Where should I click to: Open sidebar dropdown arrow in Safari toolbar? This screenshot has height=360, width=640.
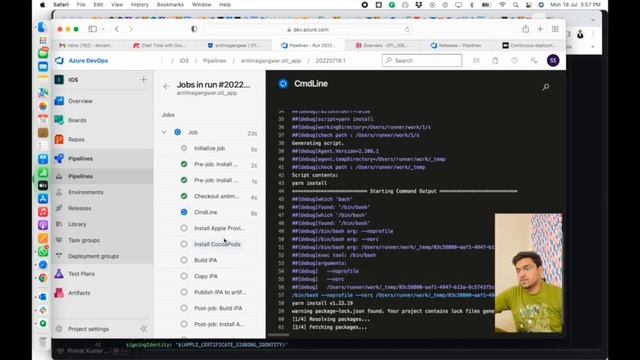tap(103, 29)
